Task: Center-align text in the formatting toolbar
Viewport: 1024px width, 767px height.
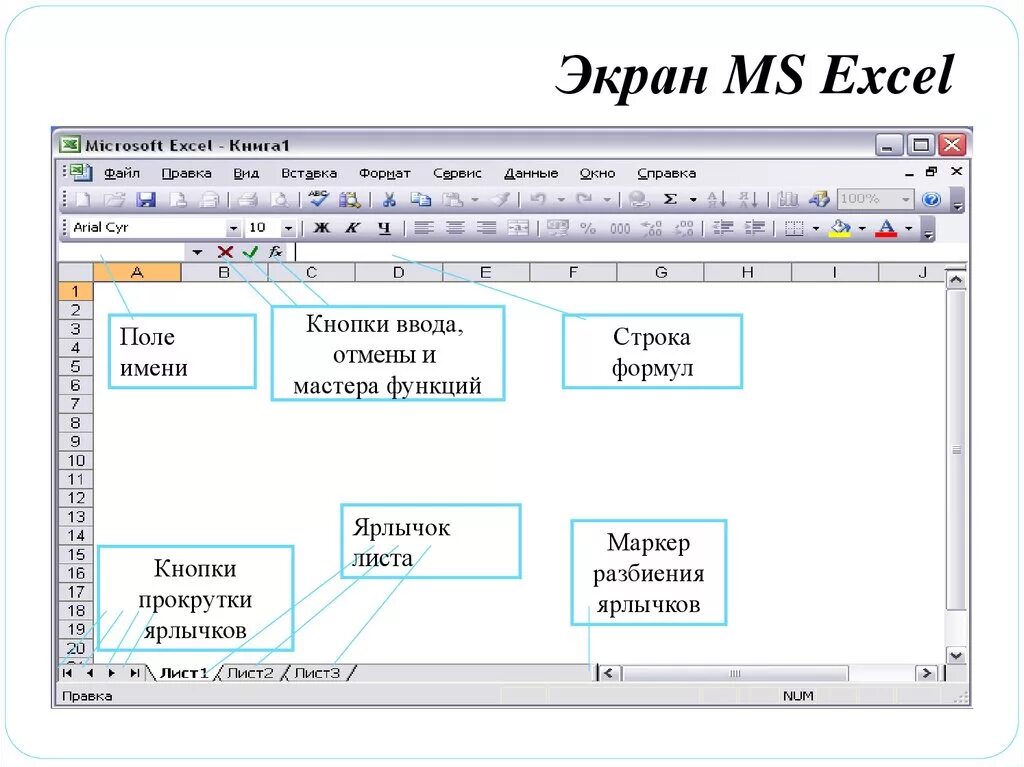Action: (x=455, y=228)
